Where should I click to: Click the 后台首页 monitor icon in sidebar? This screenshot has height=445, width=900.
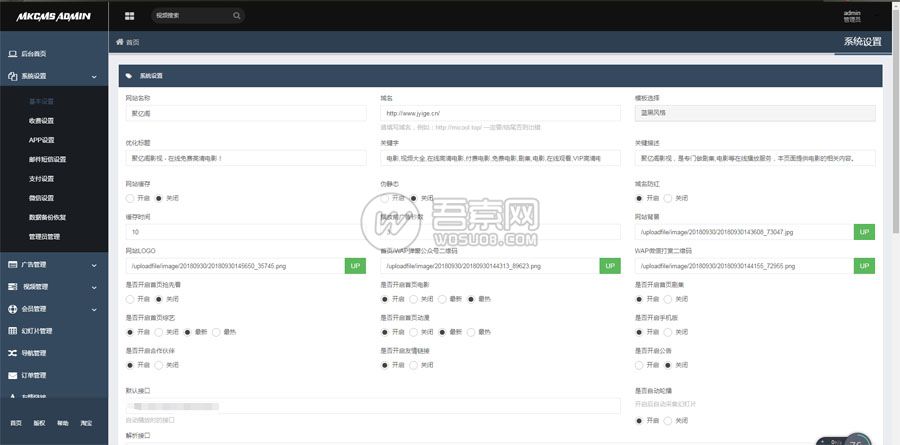pos(12,53)
